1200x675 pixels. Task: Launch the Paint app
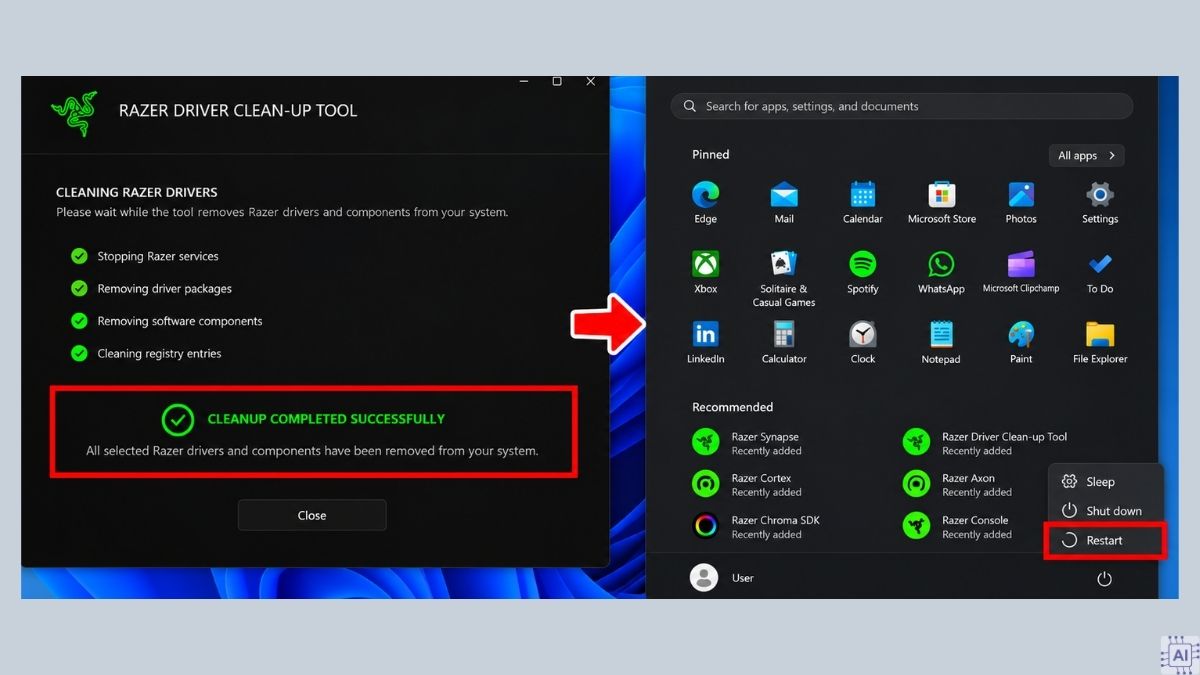point(1021,343)
